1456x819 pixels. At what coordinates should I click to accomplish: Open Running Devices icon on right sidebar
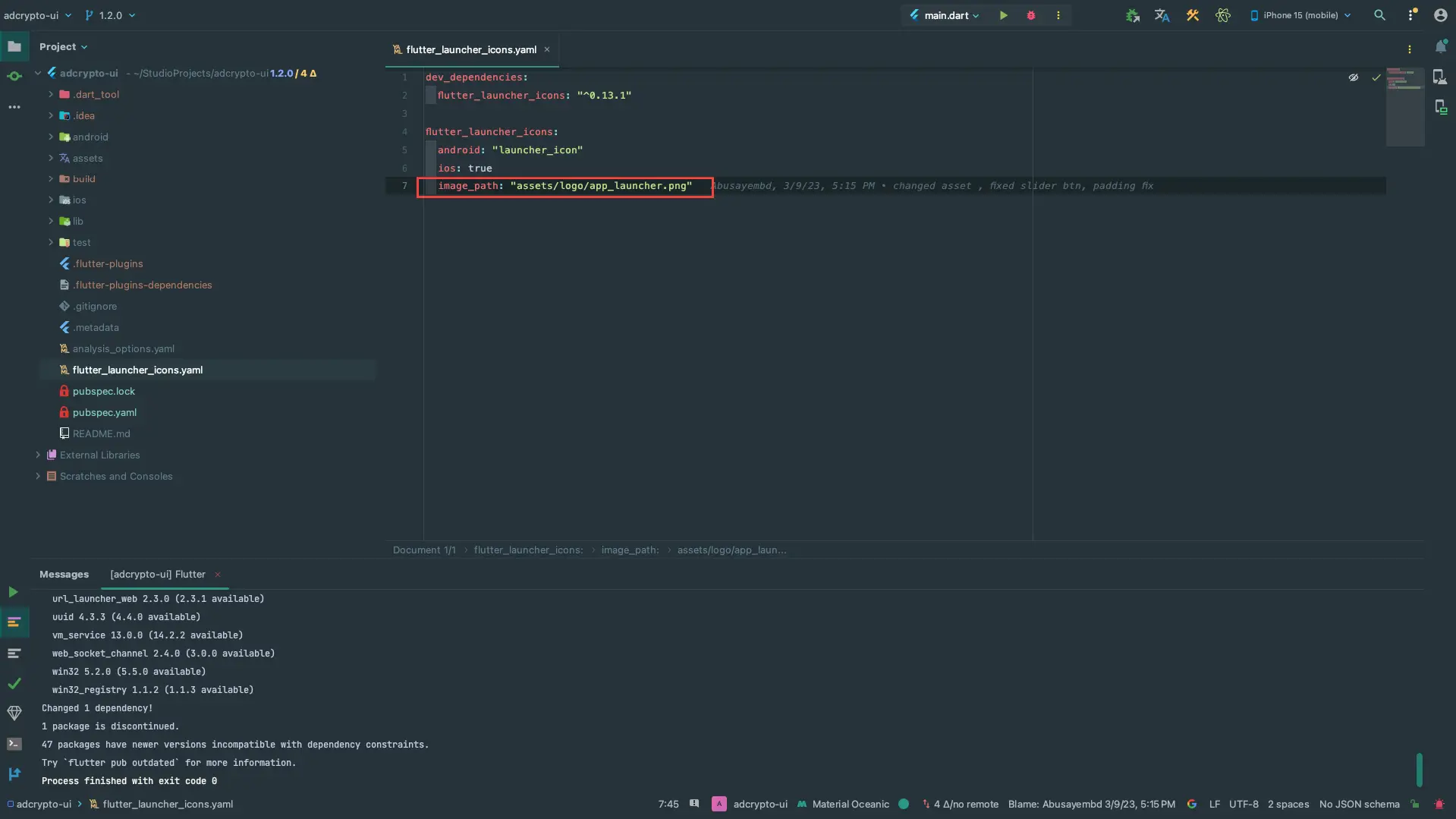click(1440, 107)
